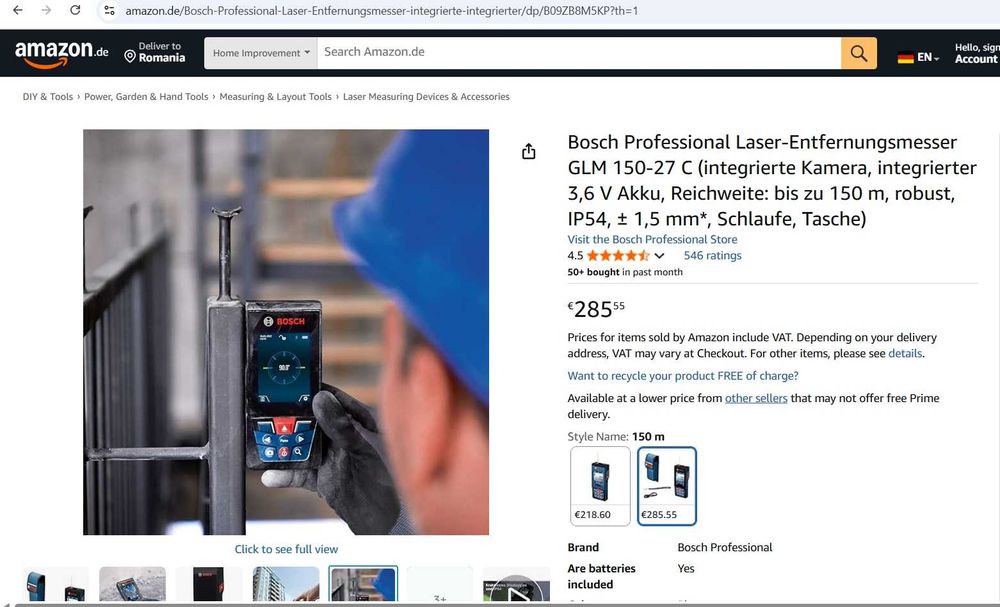Open the 546 ratings link
The image size is (1000, 607).
(x=712, y=256)
